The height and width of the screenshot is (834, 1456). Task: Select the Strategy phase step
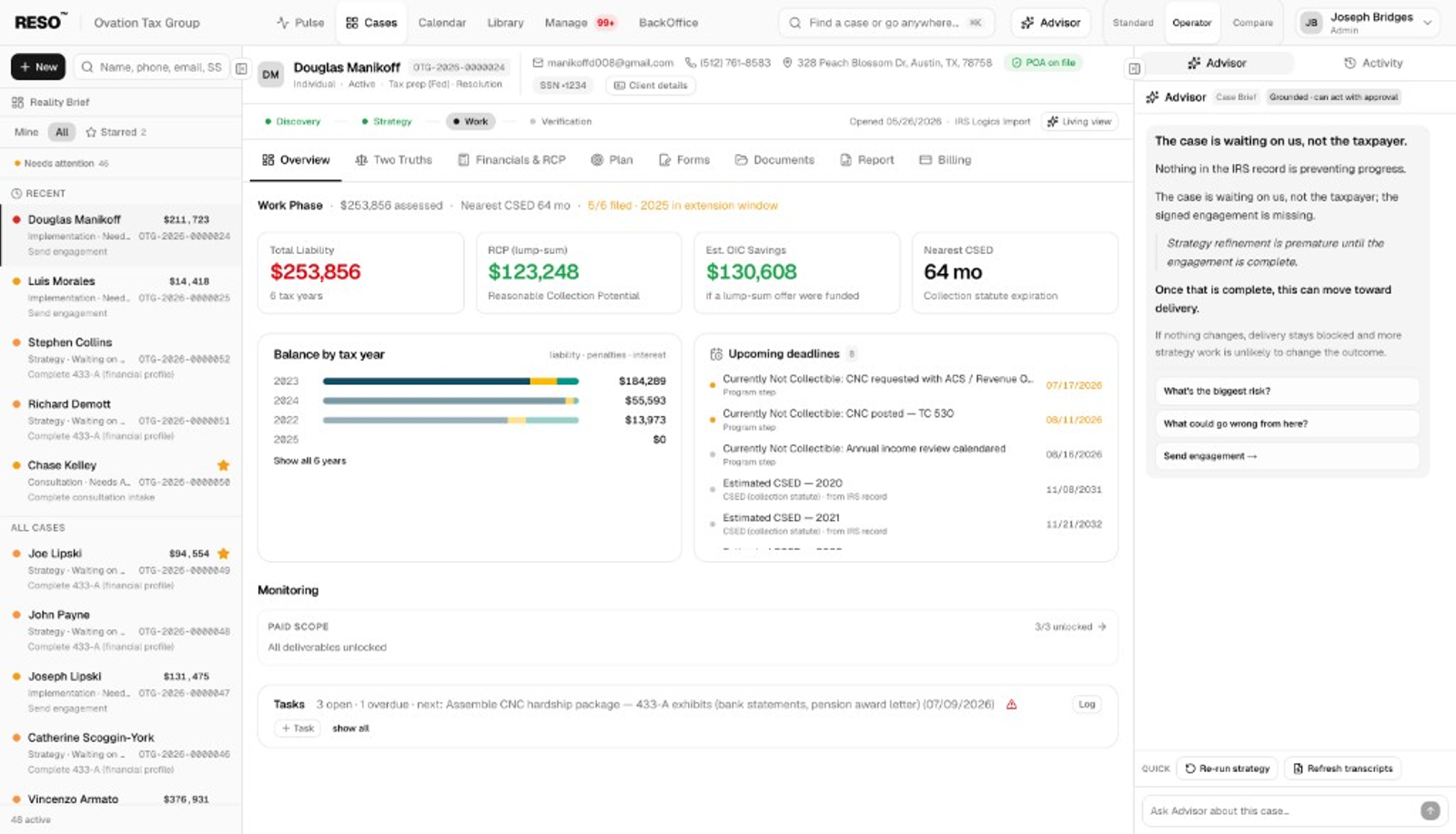click(386, 121)
